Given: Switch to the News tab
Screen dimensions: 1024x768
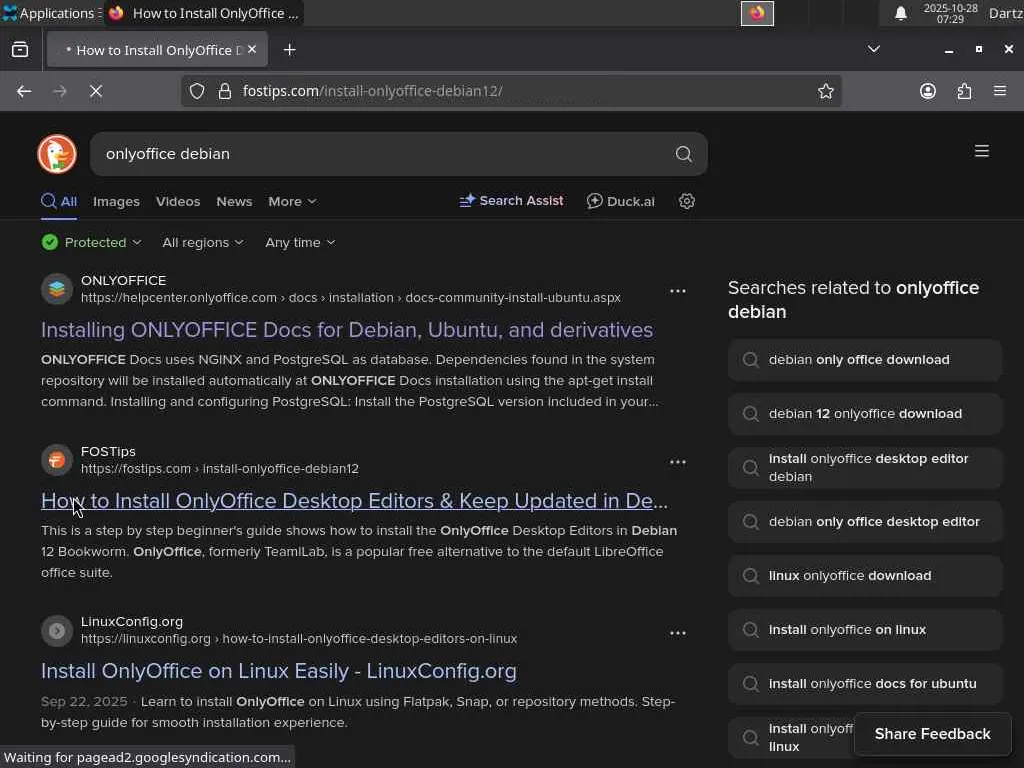Looking at the screenshot, I should [234, 202].
